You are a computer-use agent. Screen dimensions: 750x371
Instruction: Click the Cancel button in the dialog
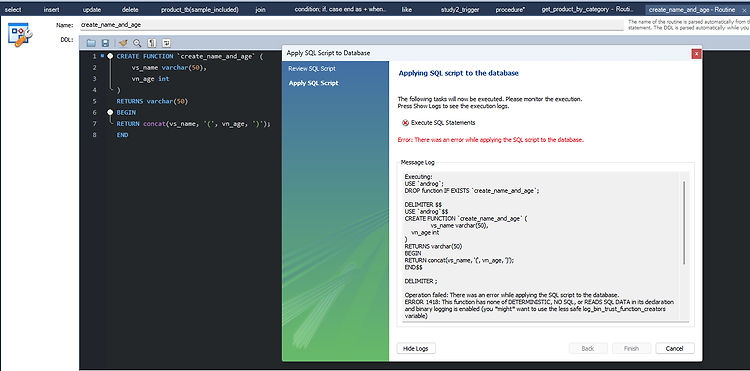[x=675, y=349]
